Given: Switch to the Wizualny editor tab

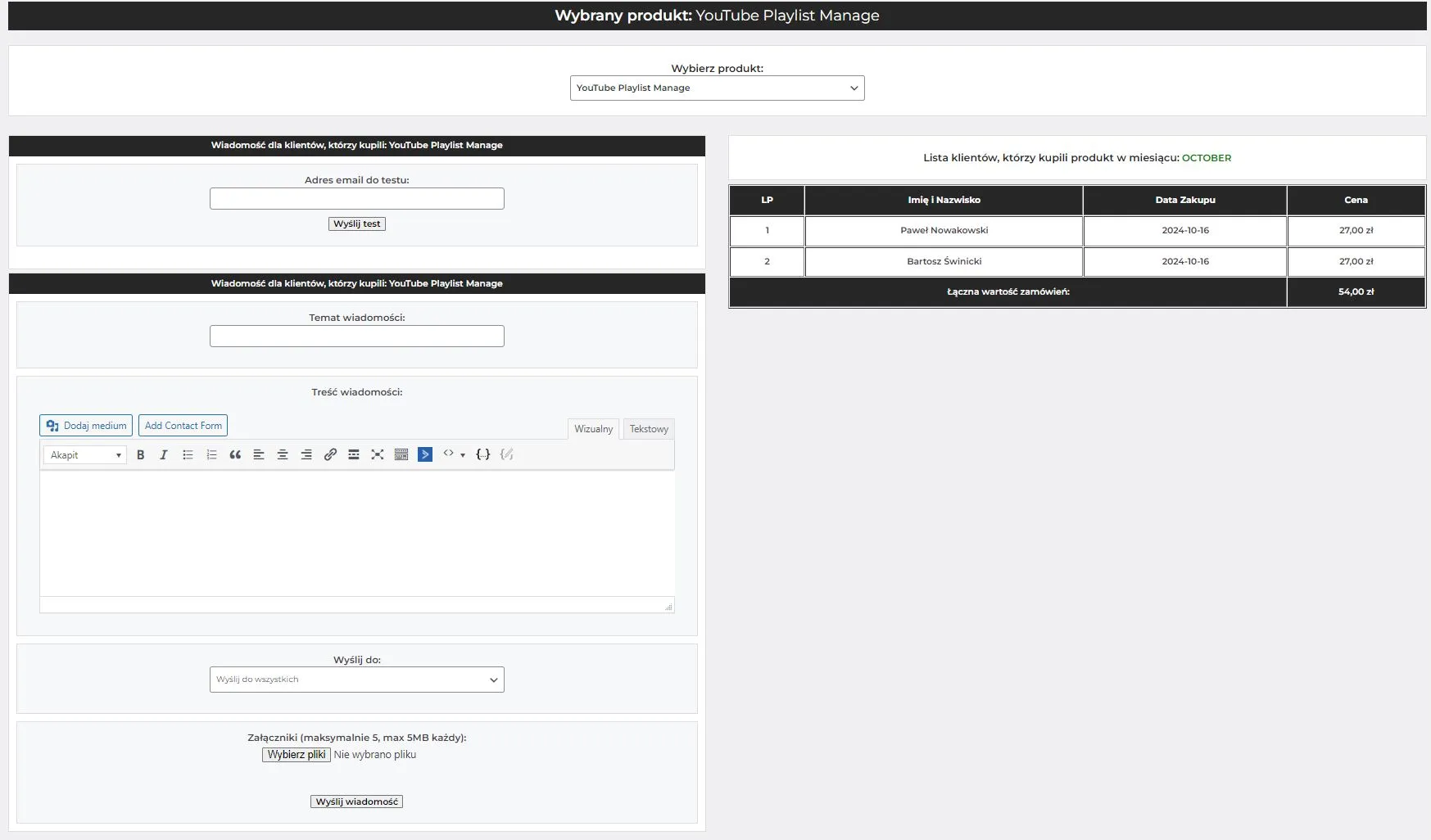Looking at the screenshot, I should (593, 429).
